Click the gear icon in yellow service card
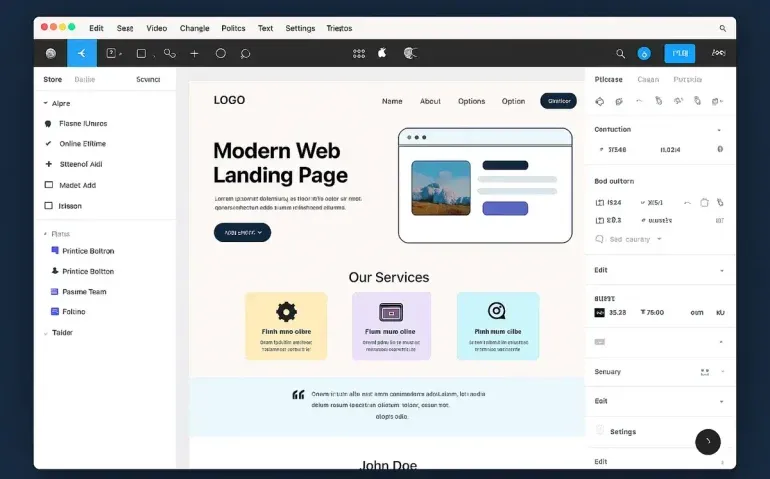 (286, 311)
